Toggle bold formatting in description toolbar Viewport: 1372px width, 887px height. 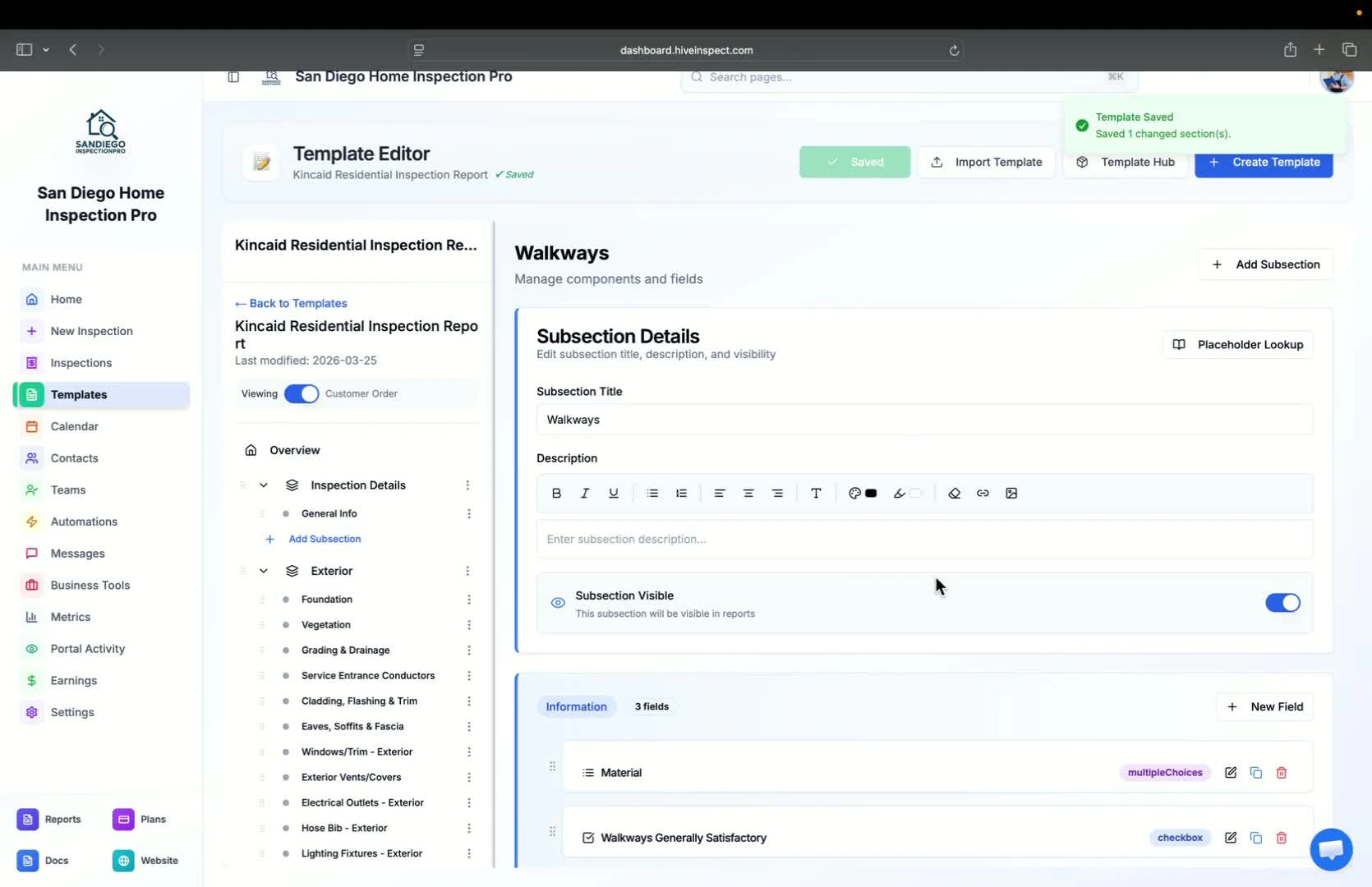(556, 494)
